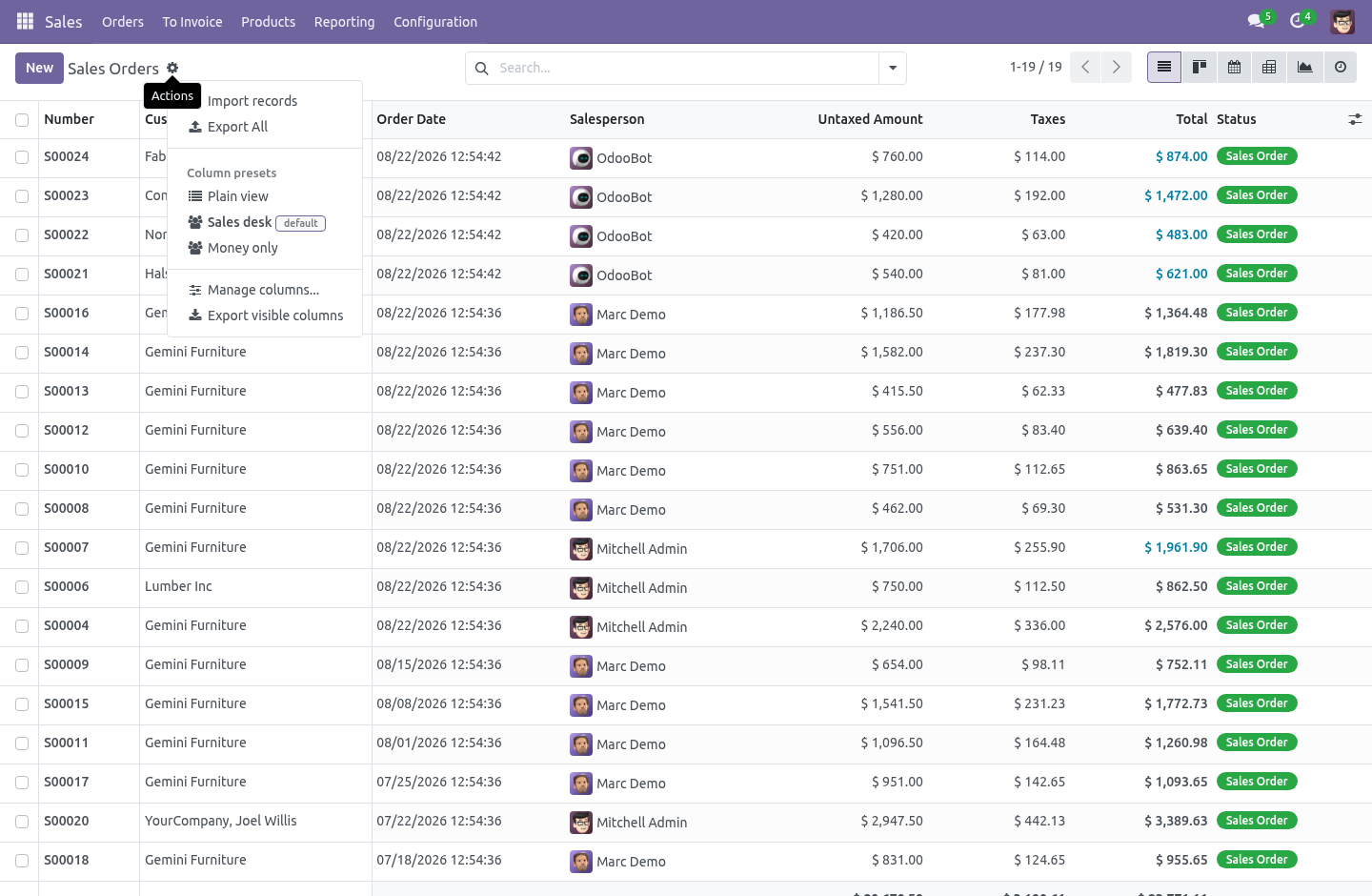Screen dimensions: 1372x896
Task: Open the To Invoice menu
Action: click(x=192, y=21)
